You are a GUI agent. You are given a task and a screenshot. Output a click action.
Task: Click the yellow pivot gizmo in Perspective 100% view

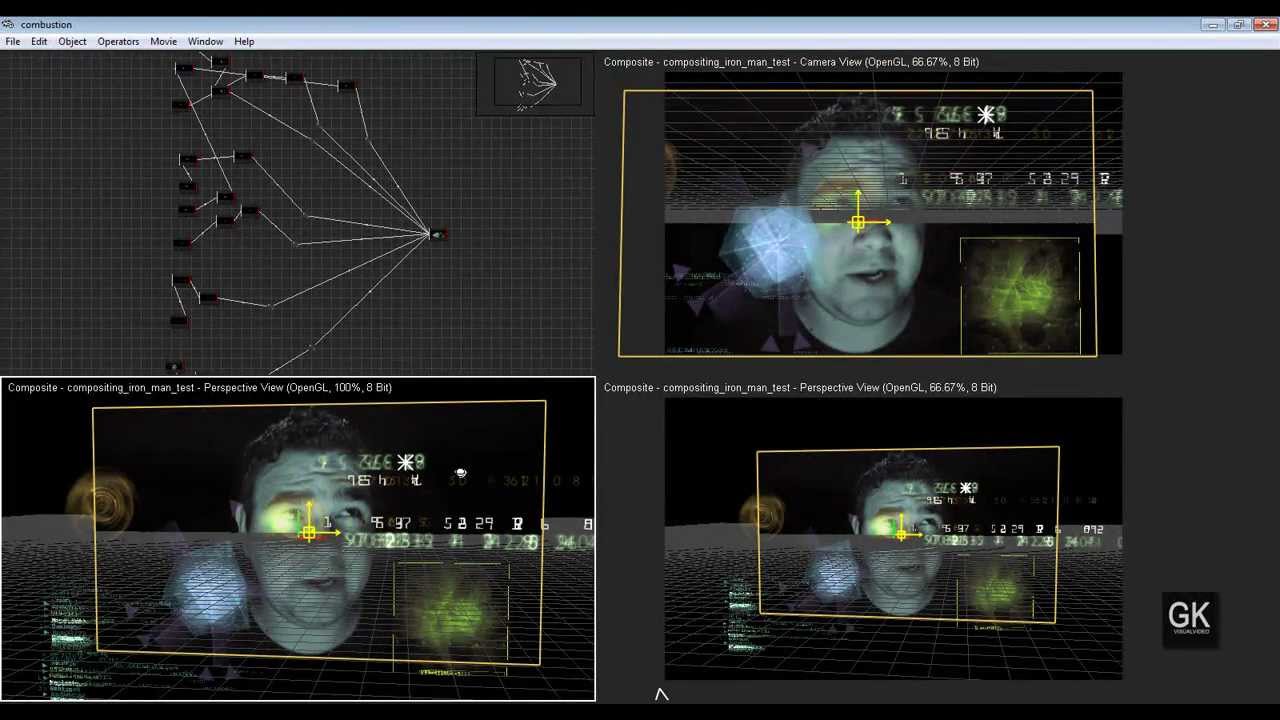[x=308, y=534]
